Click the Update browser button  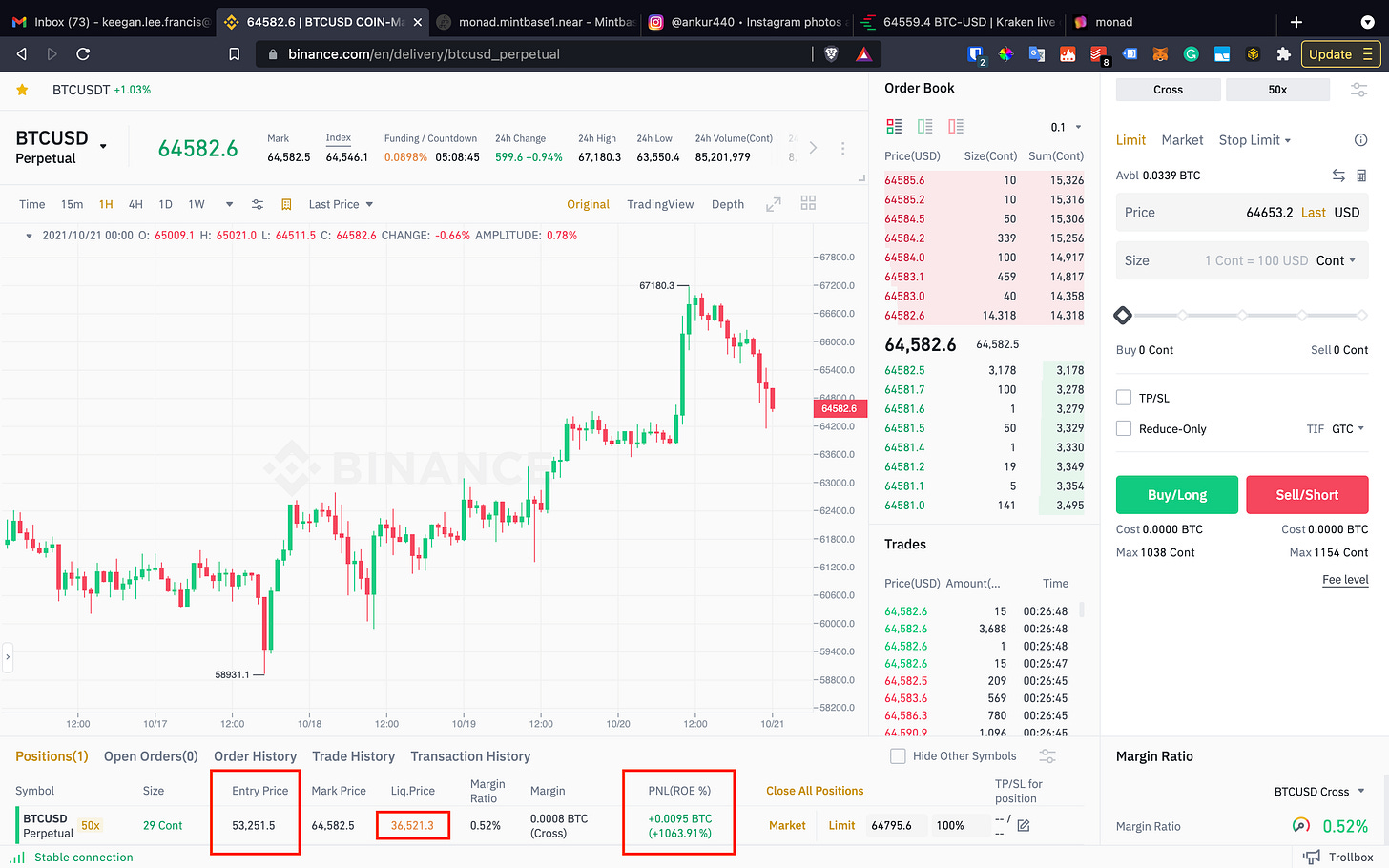pyautogui.click(x=1339, y=54)
